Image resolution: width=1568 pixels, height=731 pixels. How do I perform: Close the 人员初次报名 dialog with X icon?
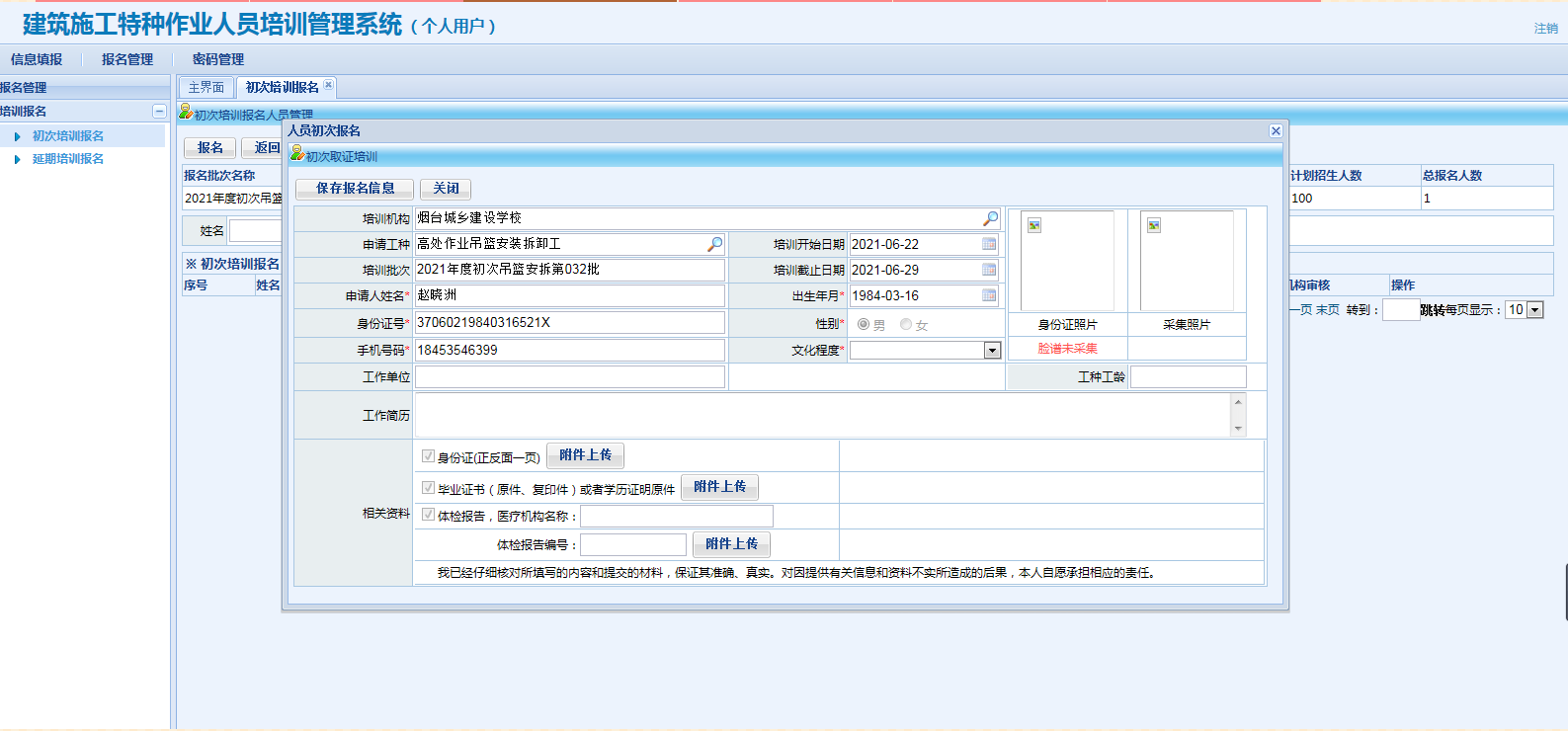pyautogui.click(x=1276, y=131)
